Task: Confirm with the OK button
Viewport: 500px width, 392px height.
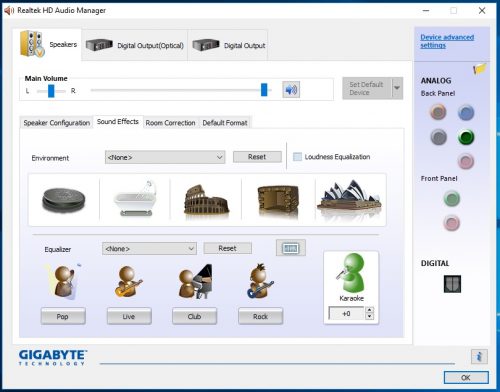Action: coord(466,377)
